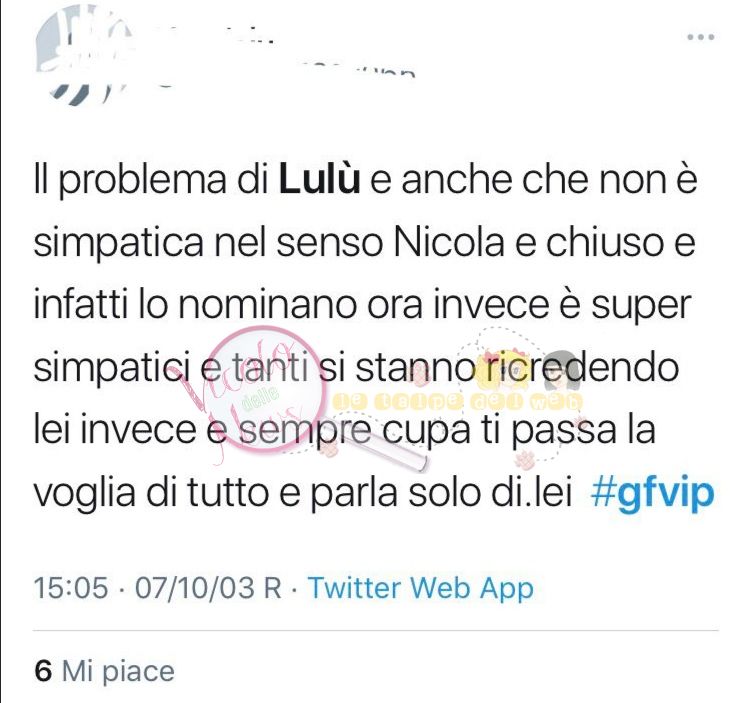The width and height of the screenshot is (750, 703).
Task: Click the tweet's first line 'Il problema di'
Action: [152, 180]
